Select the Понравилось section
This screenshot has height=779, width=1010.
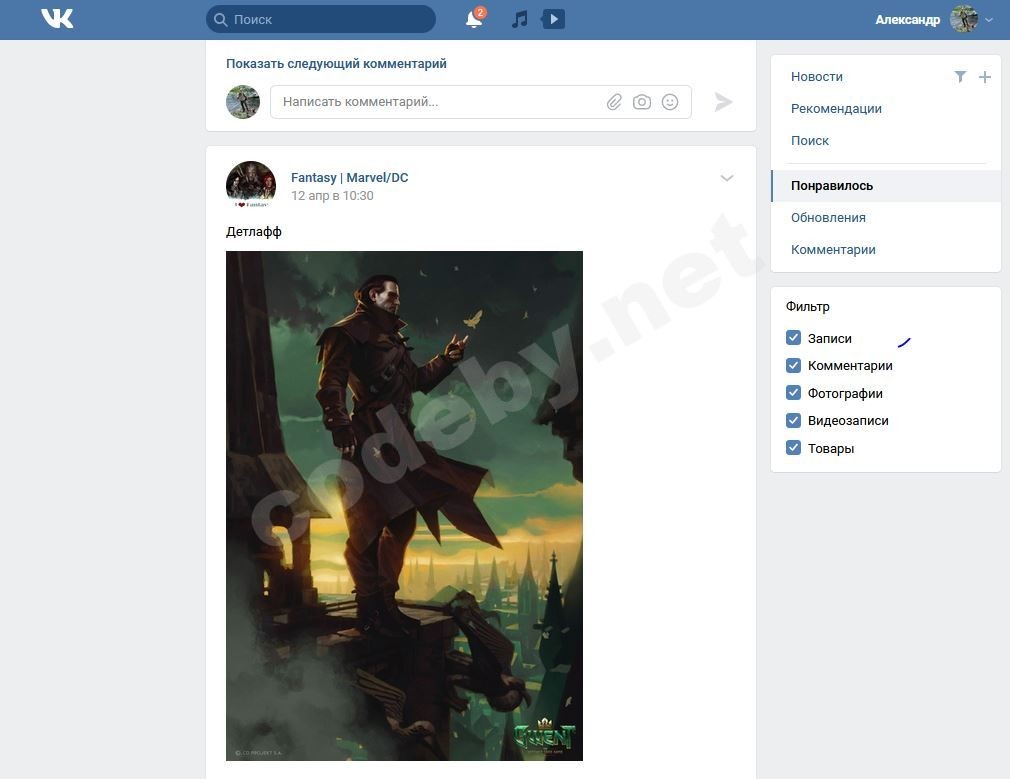(886, 186)
